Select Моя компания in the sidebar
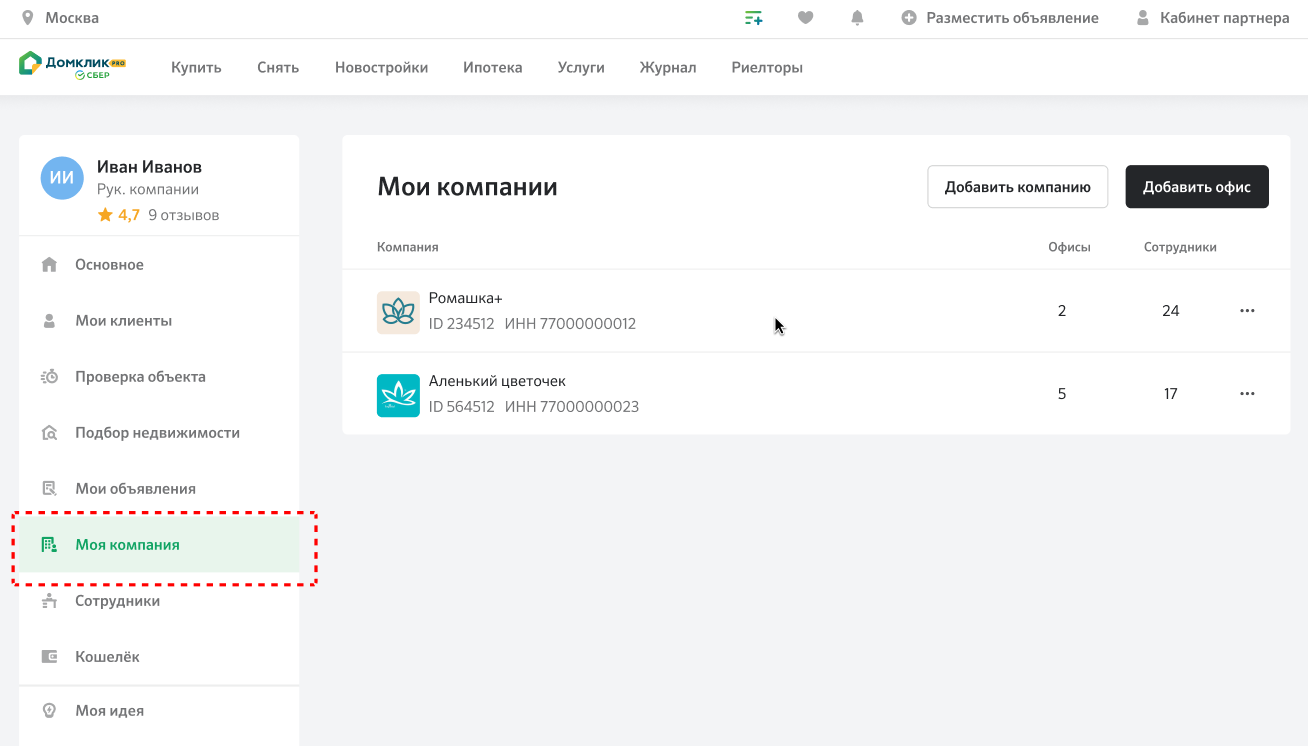Viewport: 1308px width, 746px height. [x=159, y=545]
